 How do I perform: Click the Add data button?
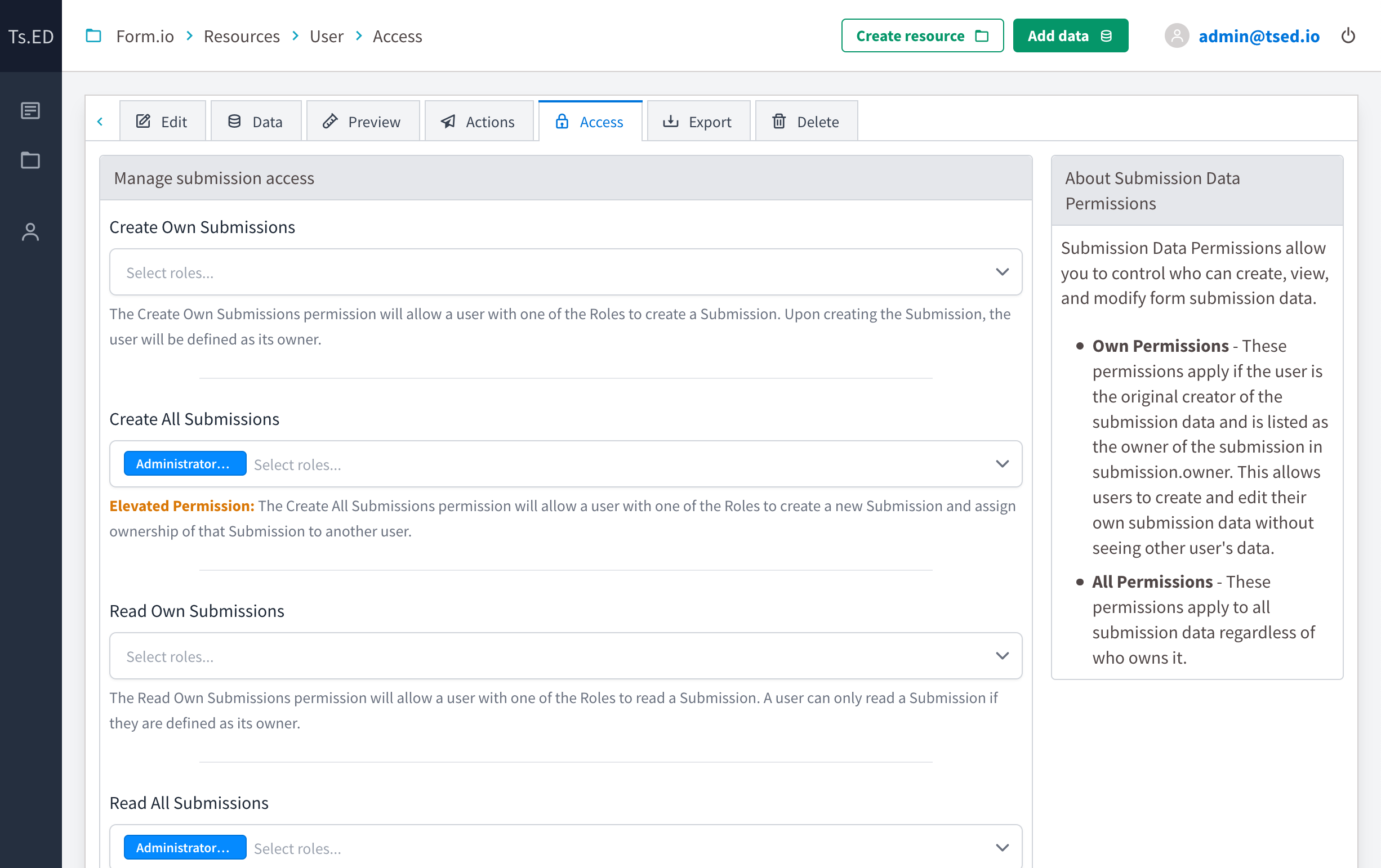click(x=1070, y=35)
